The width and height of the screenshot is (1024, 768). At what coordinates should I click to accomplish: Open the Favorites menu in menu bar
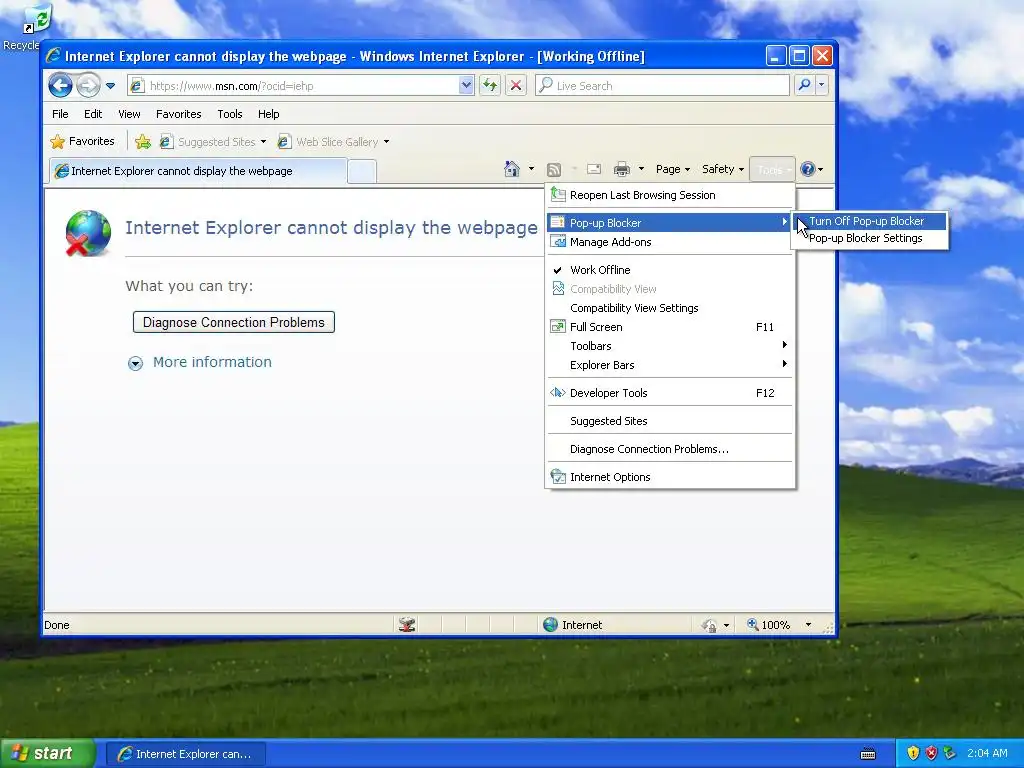(x=178, y=114)
